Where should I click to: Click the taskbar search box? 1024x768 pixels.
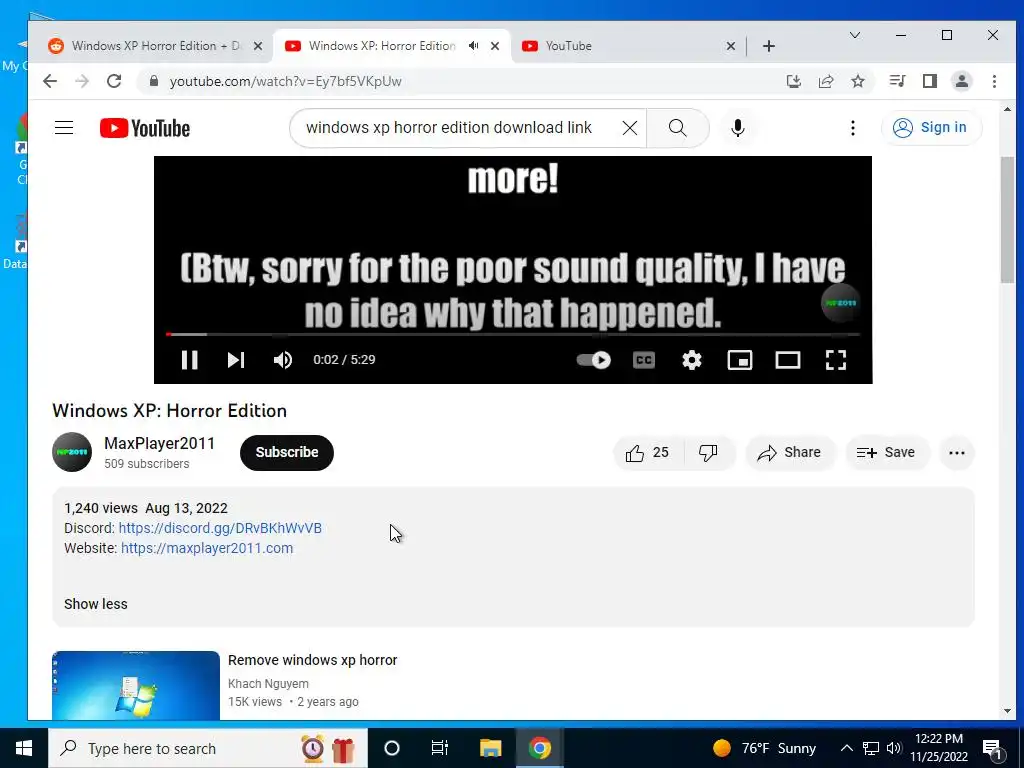208,748
